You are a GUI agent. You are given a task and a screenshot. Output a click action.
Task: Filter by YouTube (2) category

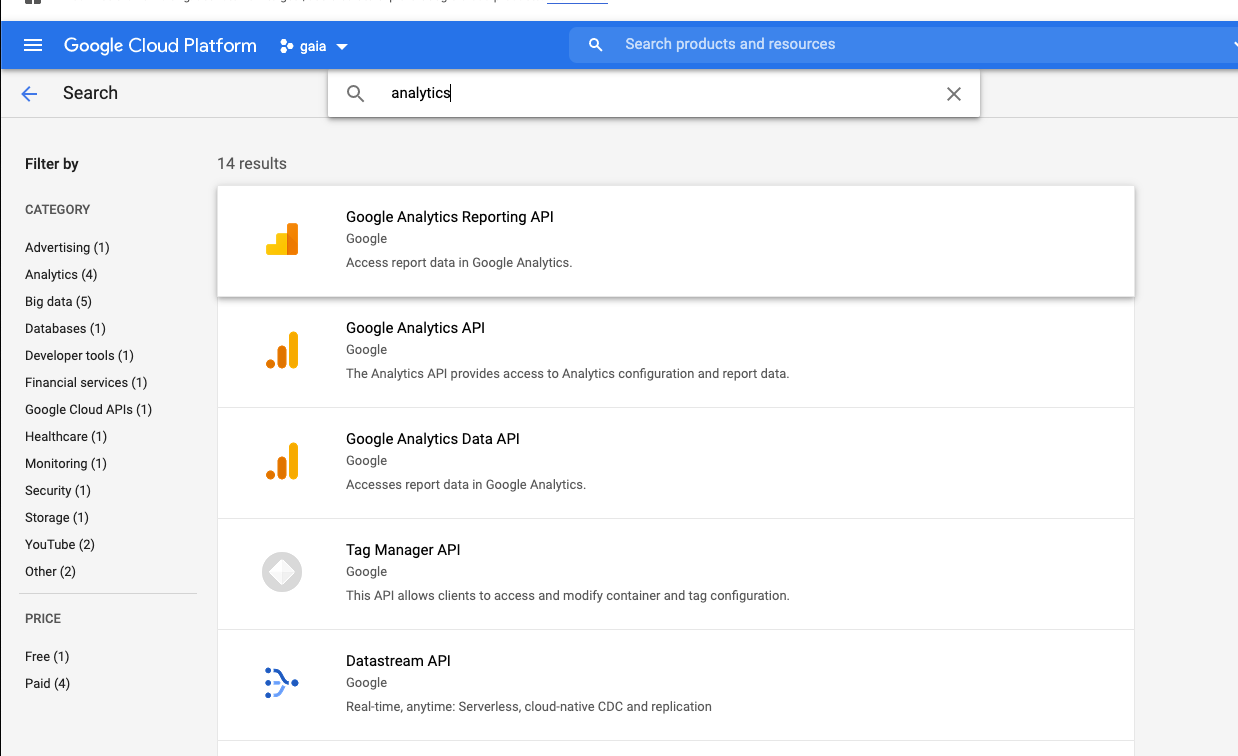coord(60,545)
